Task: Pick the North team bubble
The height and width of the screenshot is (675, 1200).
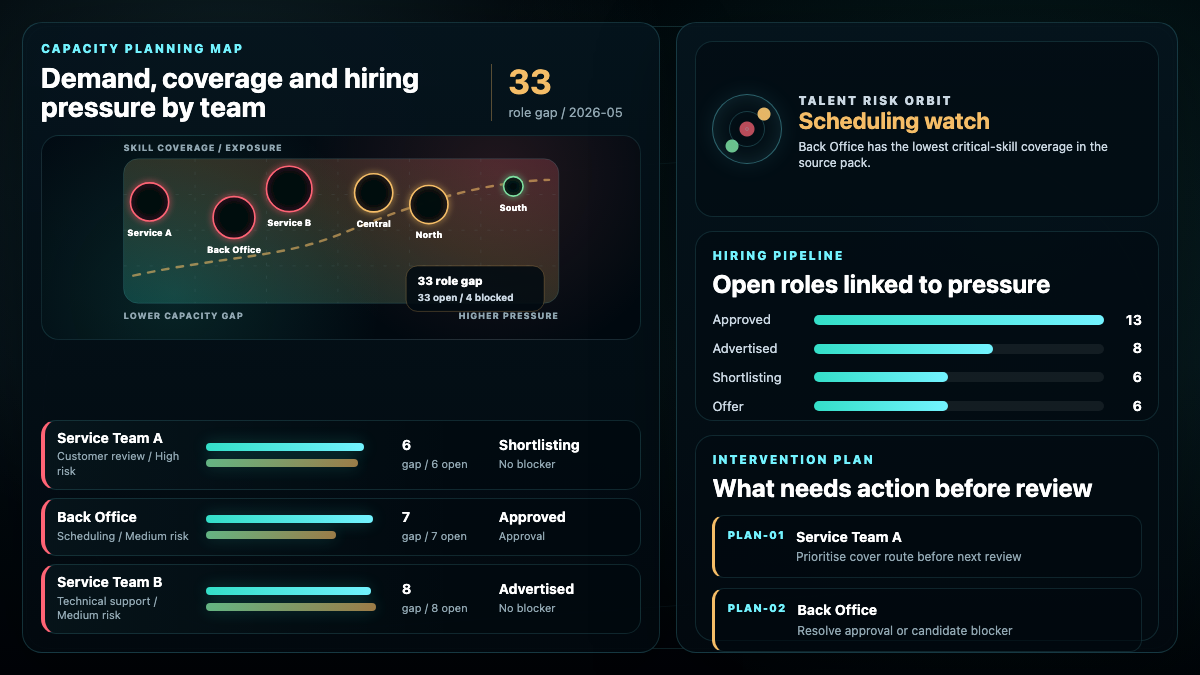Action: 429,205
